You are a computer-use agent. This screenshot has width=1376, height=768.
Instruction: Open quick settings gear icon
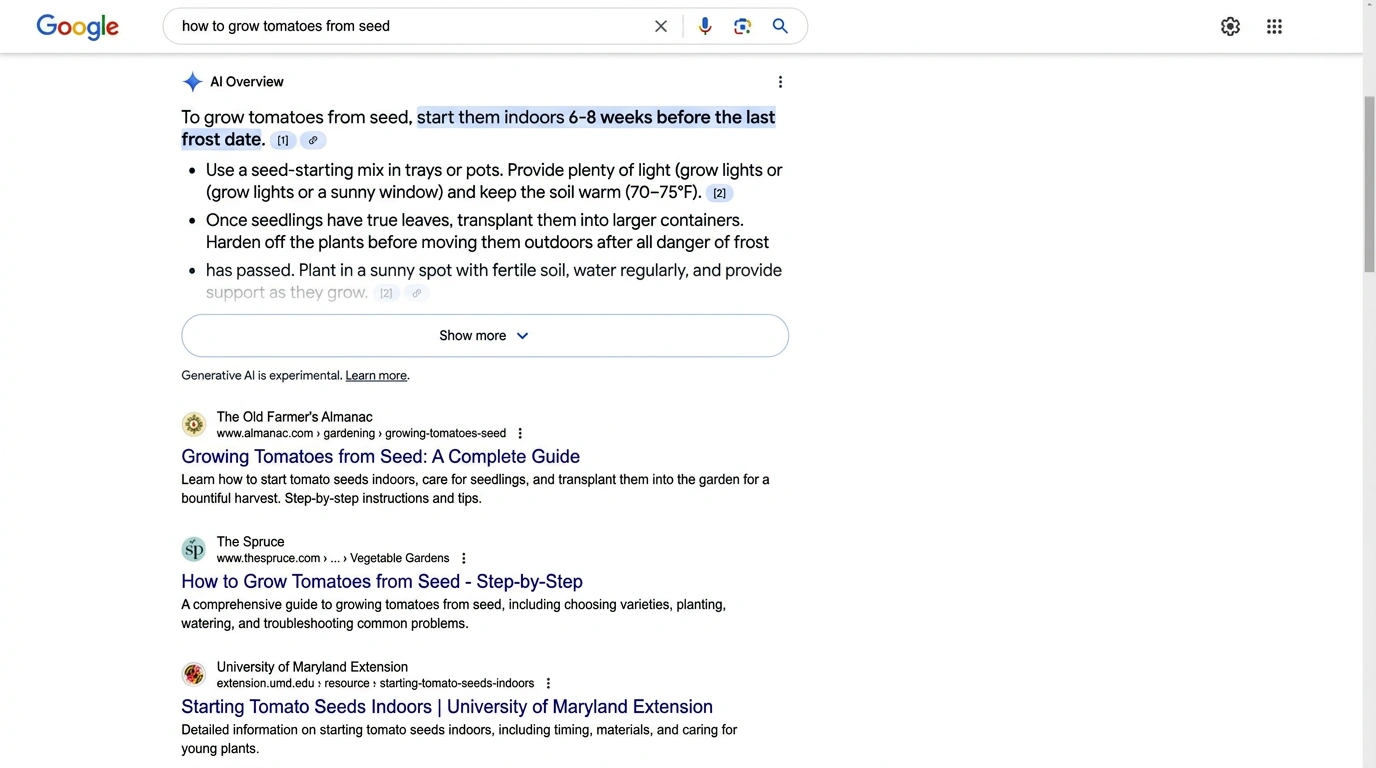tap(1230, 27)
